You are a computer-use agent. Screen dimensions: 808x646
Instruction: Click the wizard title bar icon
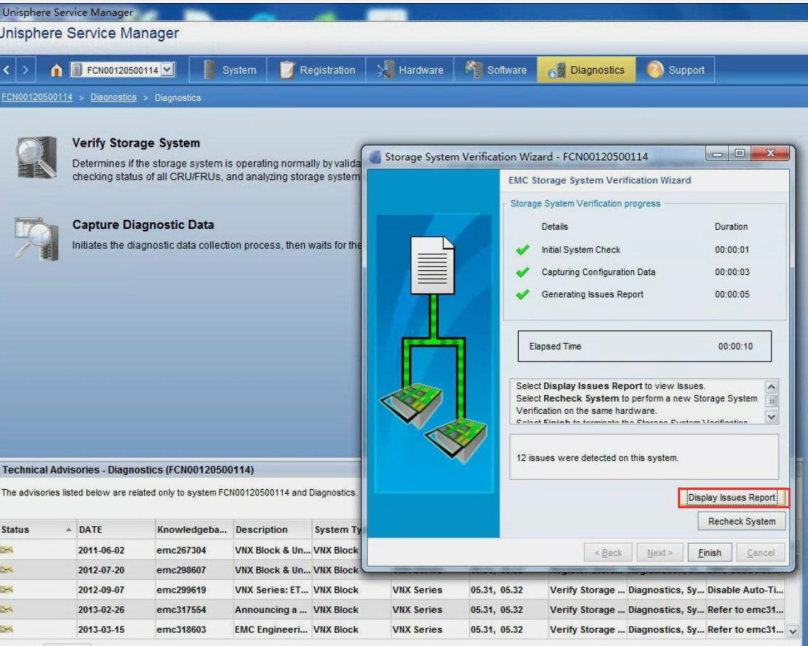(x=375, y=157)
